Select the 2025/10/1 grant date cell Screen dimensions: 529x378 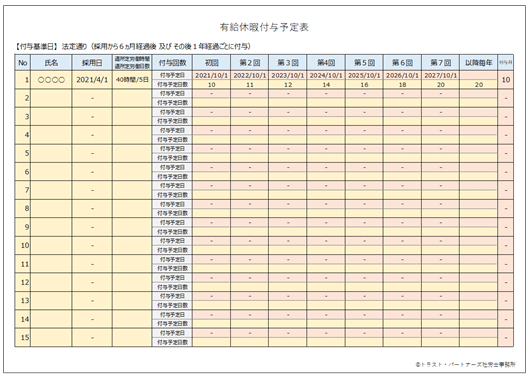pos(364,75)
